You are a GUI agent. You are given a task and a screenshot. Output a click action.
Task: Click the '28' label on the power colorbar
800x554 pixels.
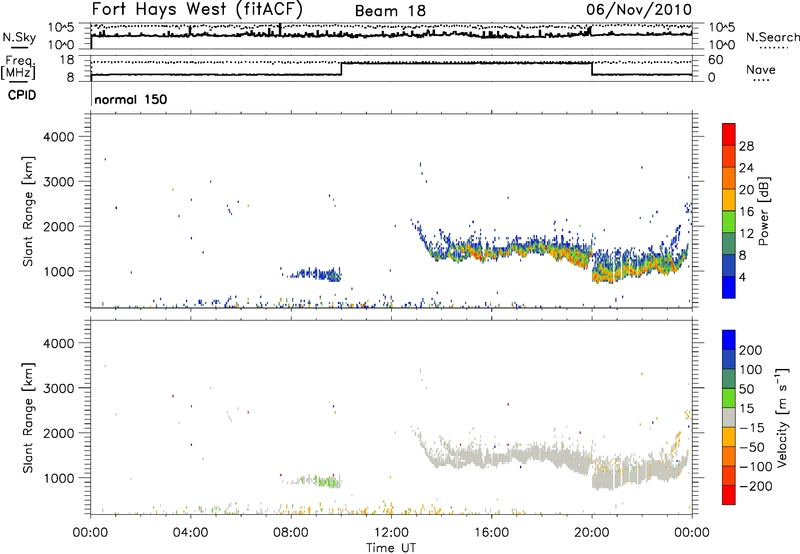(x=746, y=146)
